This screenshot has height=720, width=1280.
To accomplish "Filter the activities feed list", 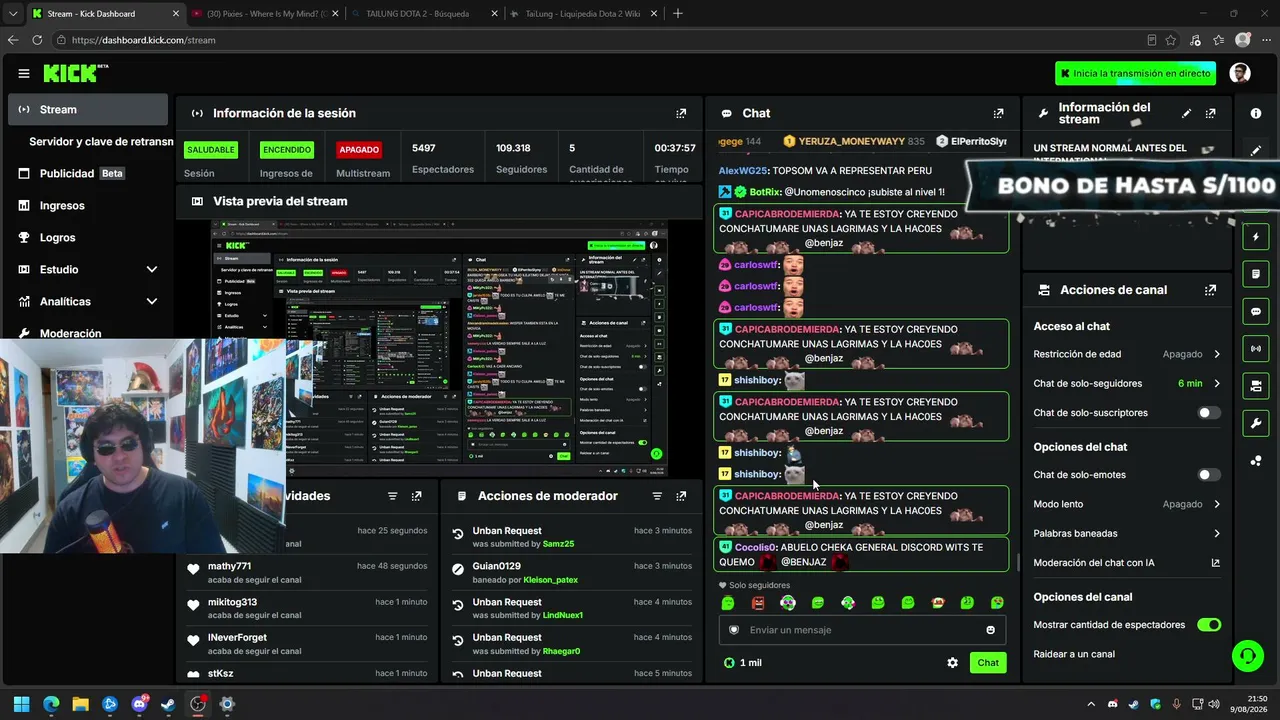I will [x=392, y=496].
